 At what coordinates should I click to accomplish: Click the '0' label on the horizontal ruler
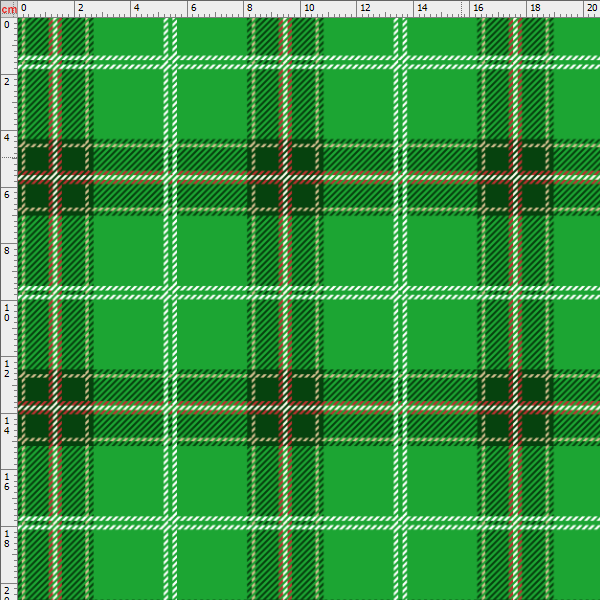click(24, 8)
